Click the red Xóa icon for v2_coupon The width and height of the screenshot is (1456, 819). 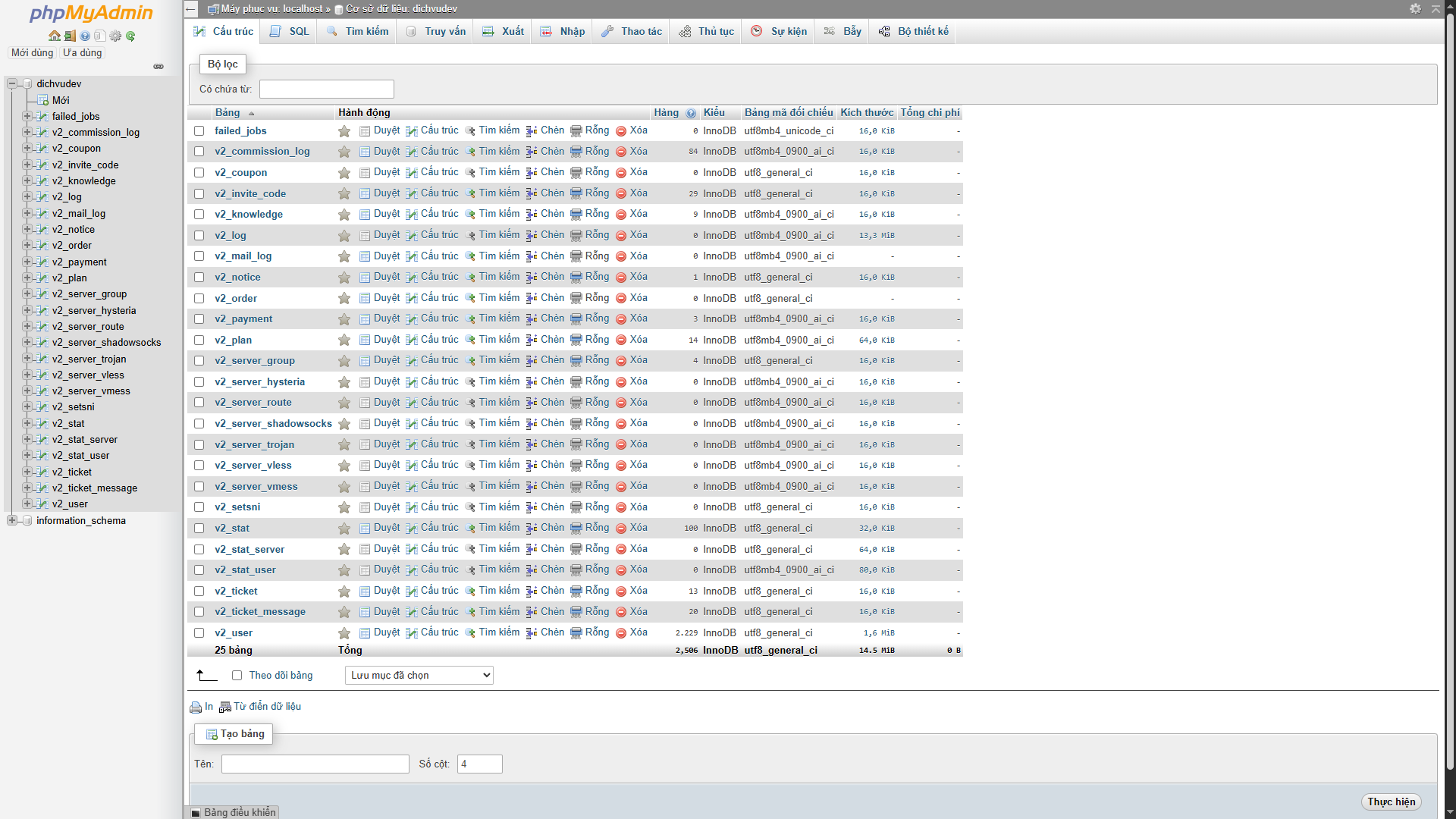click(621, 173)
